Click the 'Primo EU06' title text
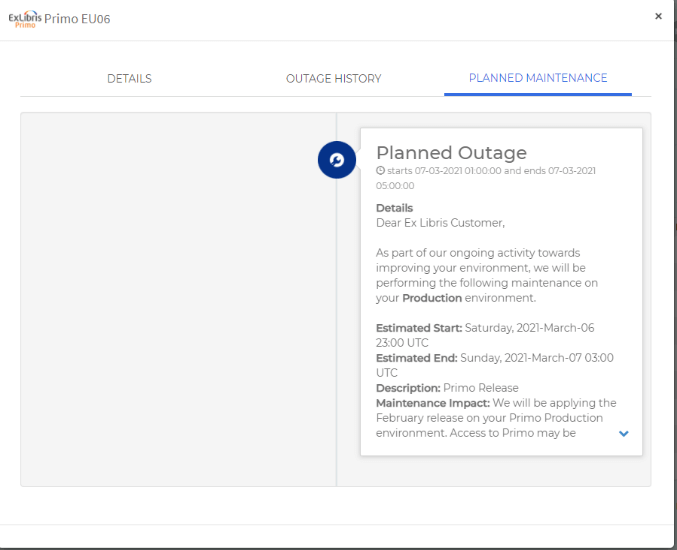 (x=77, y=19)
